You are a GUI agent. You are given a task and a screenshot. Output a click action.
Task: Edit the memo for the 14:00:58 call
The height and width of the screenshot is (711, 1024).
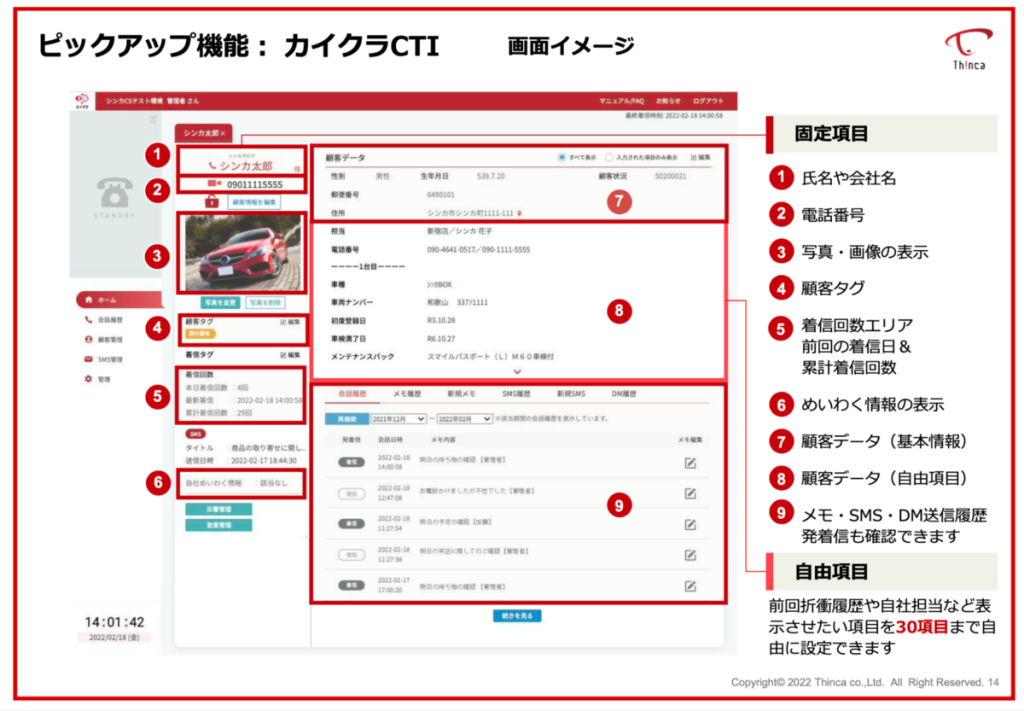coord(690,463)
